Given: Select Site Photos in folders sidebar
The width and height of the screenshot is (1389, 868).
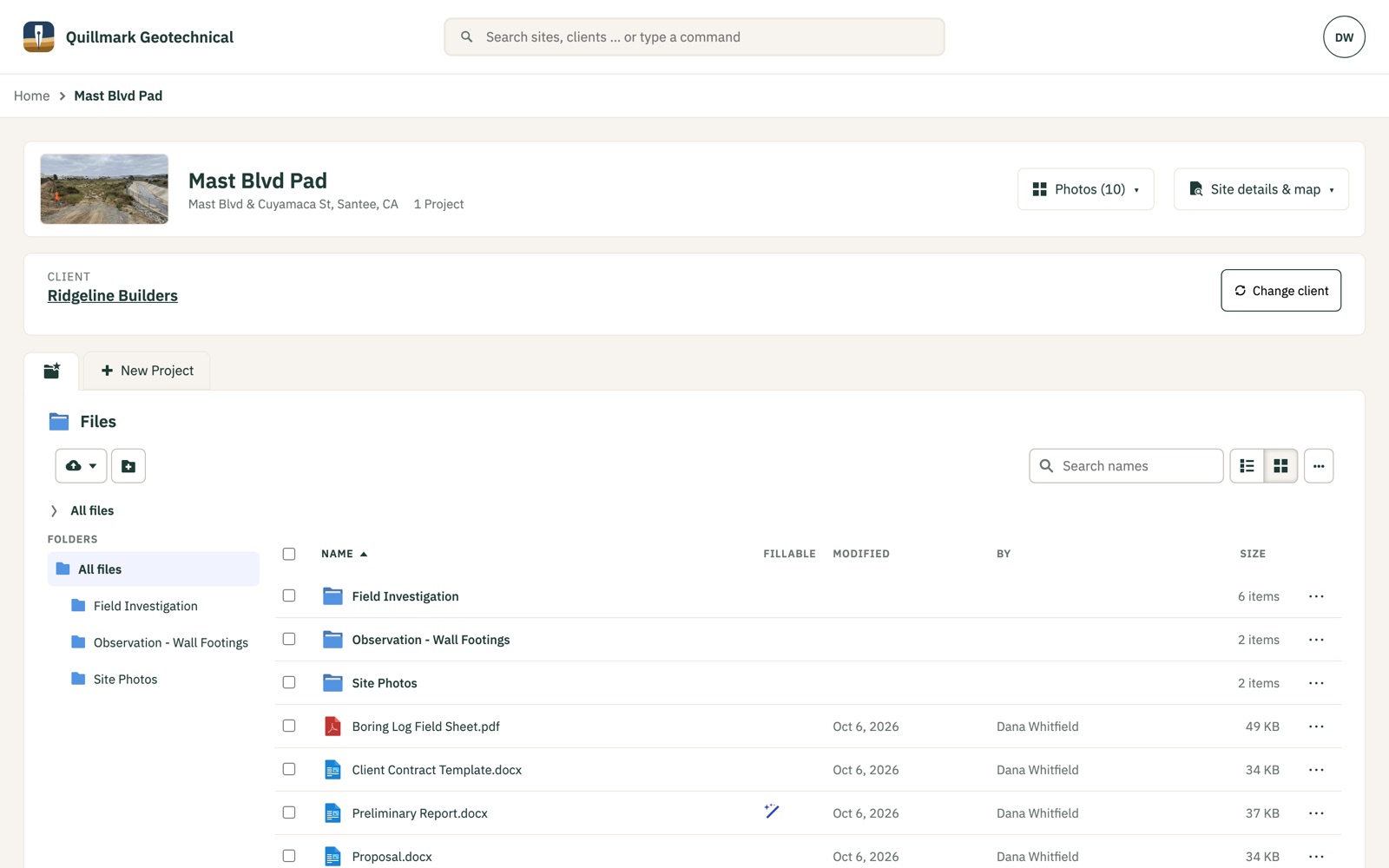Looking at the screenshot, I should click(125, 679).
